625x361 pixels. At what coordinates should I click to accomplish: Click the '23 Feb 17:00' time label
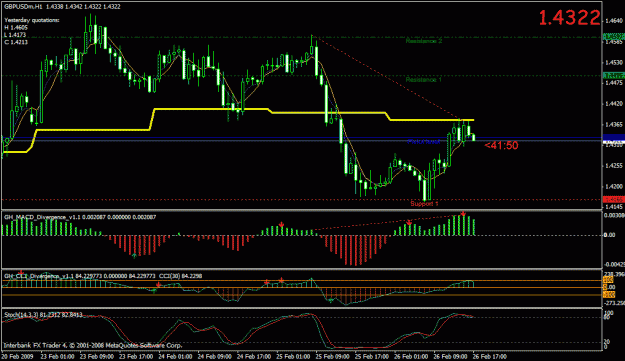pyautogui.click(x=136, y=356)
